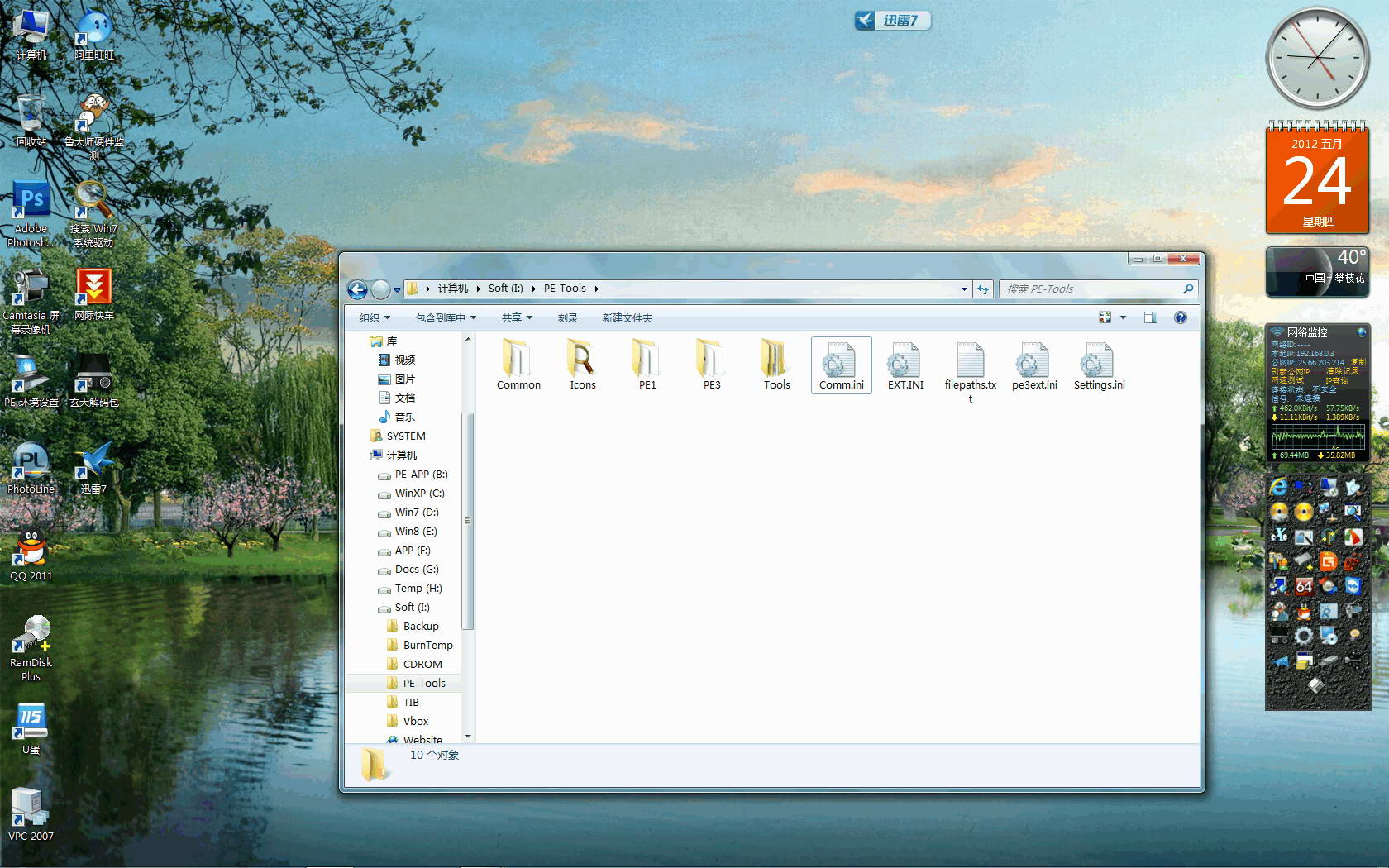Select the PhotoLine desktop shortcut
This screenshot has width=1389, height=868.
click(x=31, y=467)
